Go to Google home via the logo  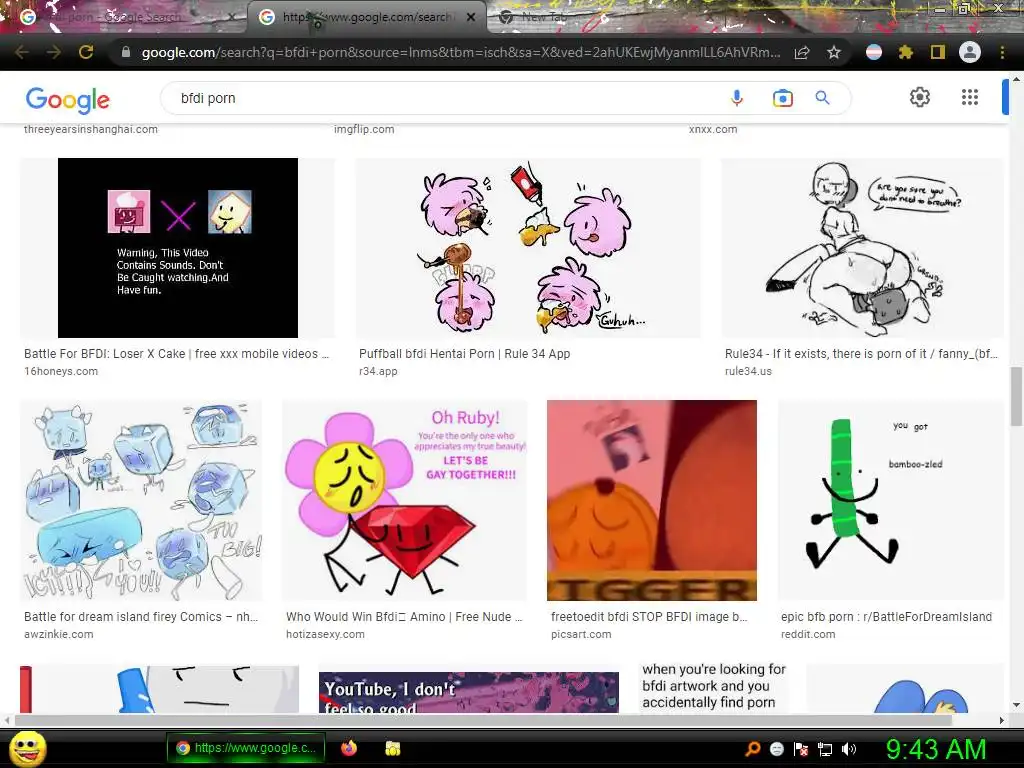pos(67,100)
